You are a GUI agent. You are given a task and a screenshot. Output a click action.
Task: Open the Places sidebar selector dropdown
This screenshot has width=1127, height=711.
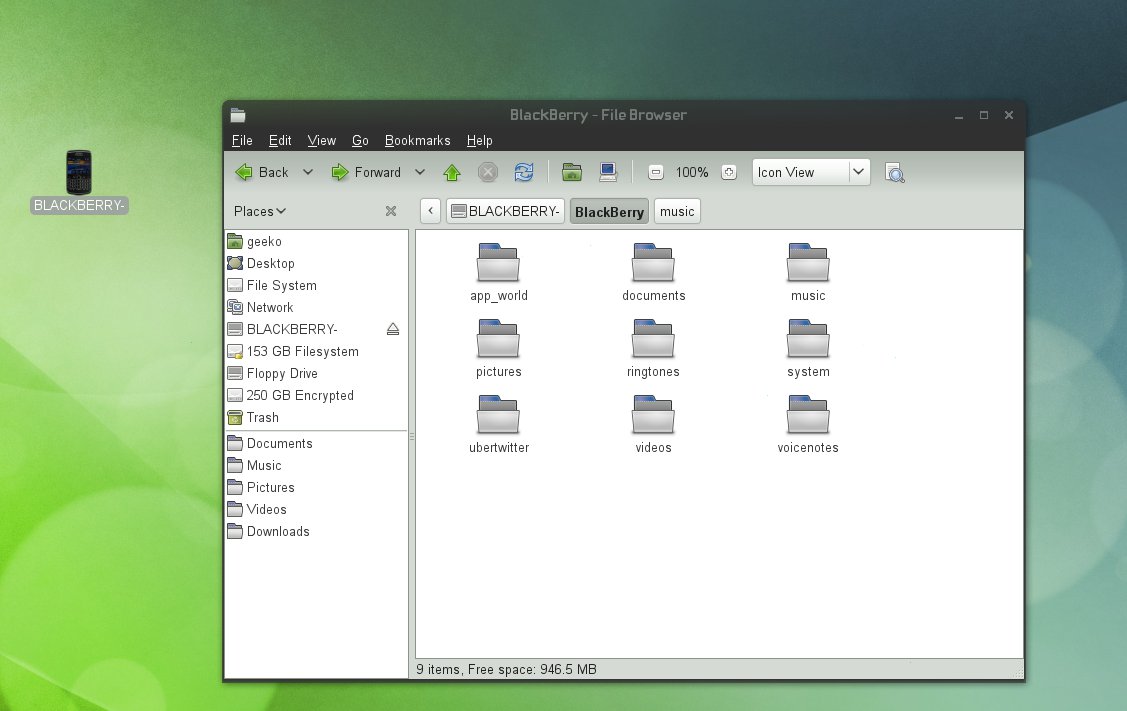tap(260, 211)
